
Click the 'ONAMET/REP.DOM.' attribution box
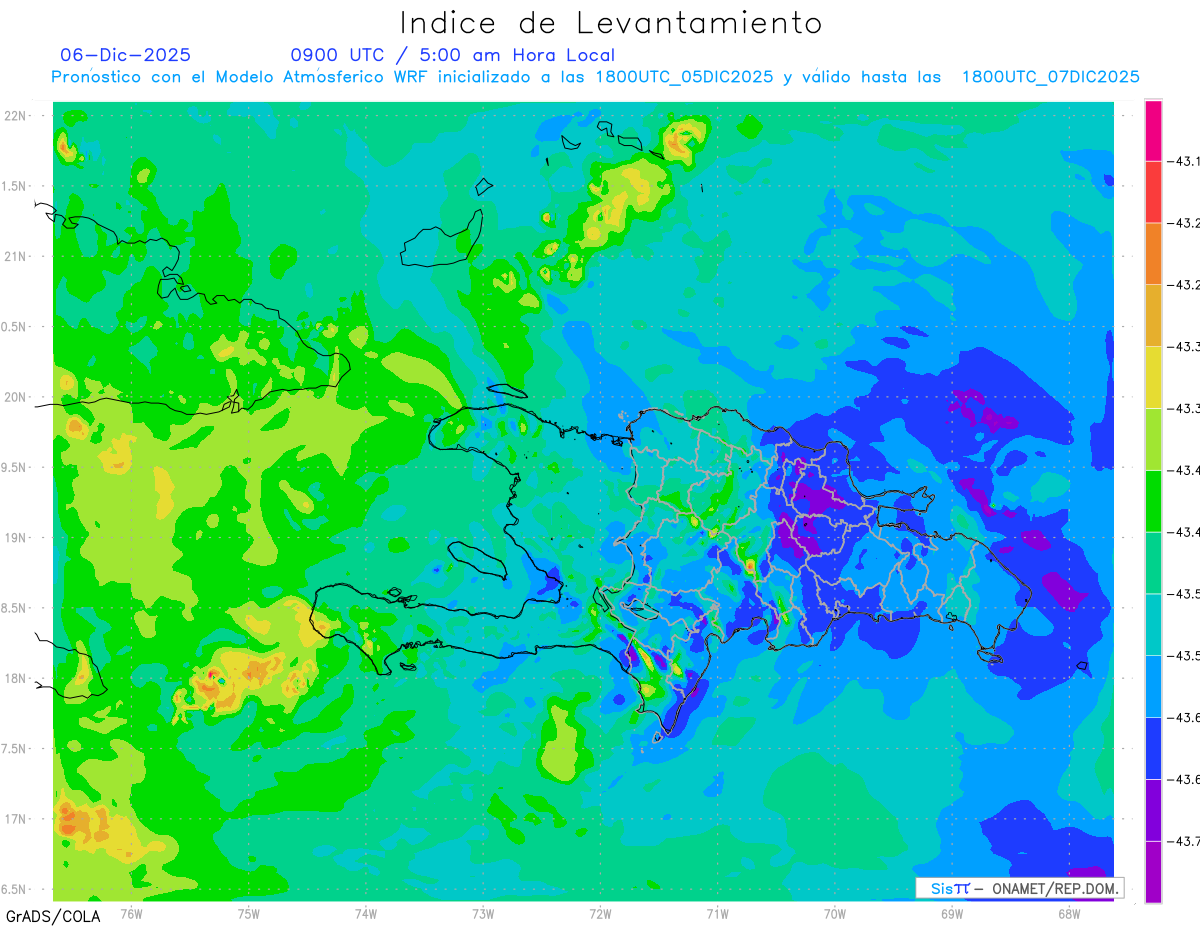pyautogui.click(x=1019, y=888)
